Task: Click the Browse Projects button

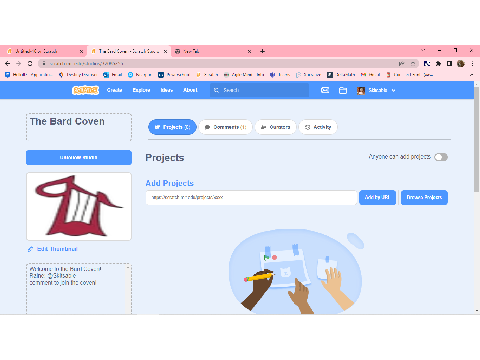Action: pos(424,197)
